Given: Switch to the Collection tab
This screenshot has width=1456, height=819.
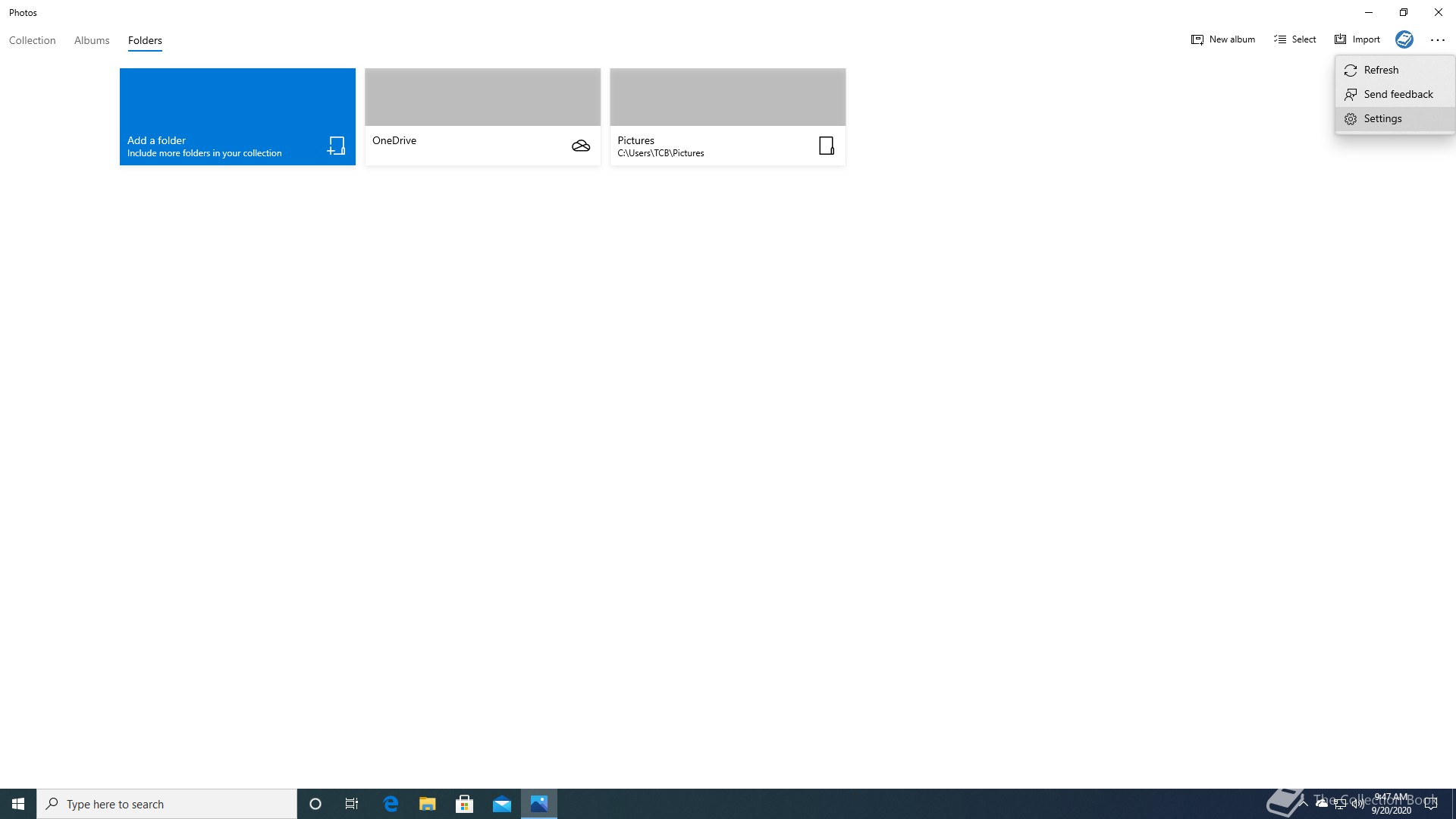Looking at the screenshot, I should [33, 40].
